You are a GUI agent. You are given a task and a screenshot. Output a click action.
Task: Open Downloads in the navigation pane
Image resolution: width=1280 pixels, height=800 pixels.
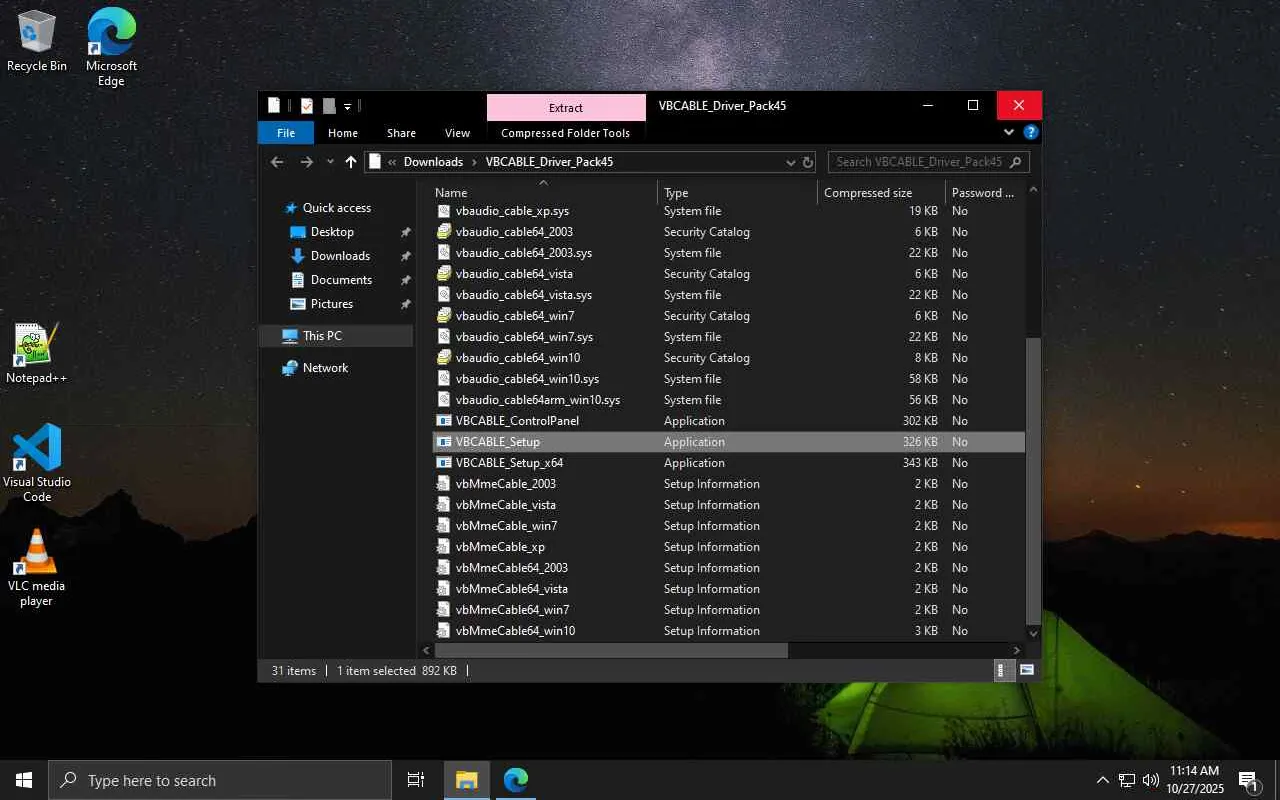[x=341, y=256]
